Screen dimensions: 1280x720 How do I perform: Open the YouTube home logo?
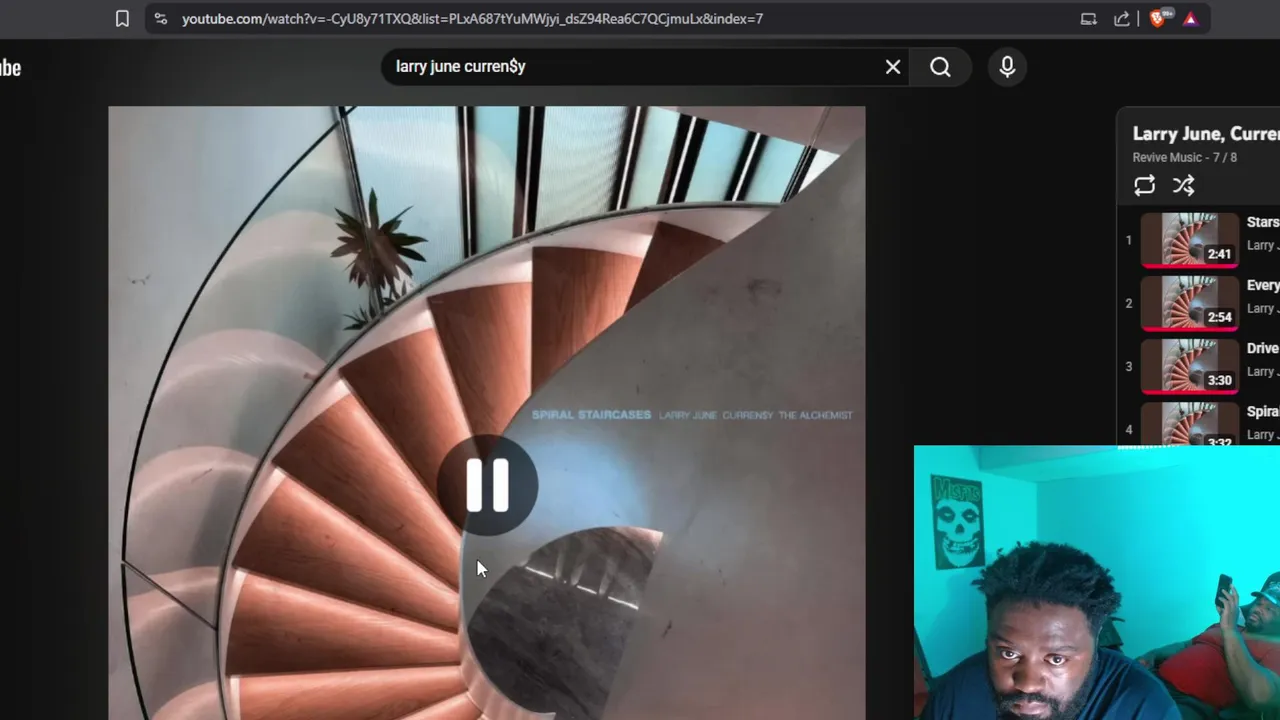tap(10, 68)
